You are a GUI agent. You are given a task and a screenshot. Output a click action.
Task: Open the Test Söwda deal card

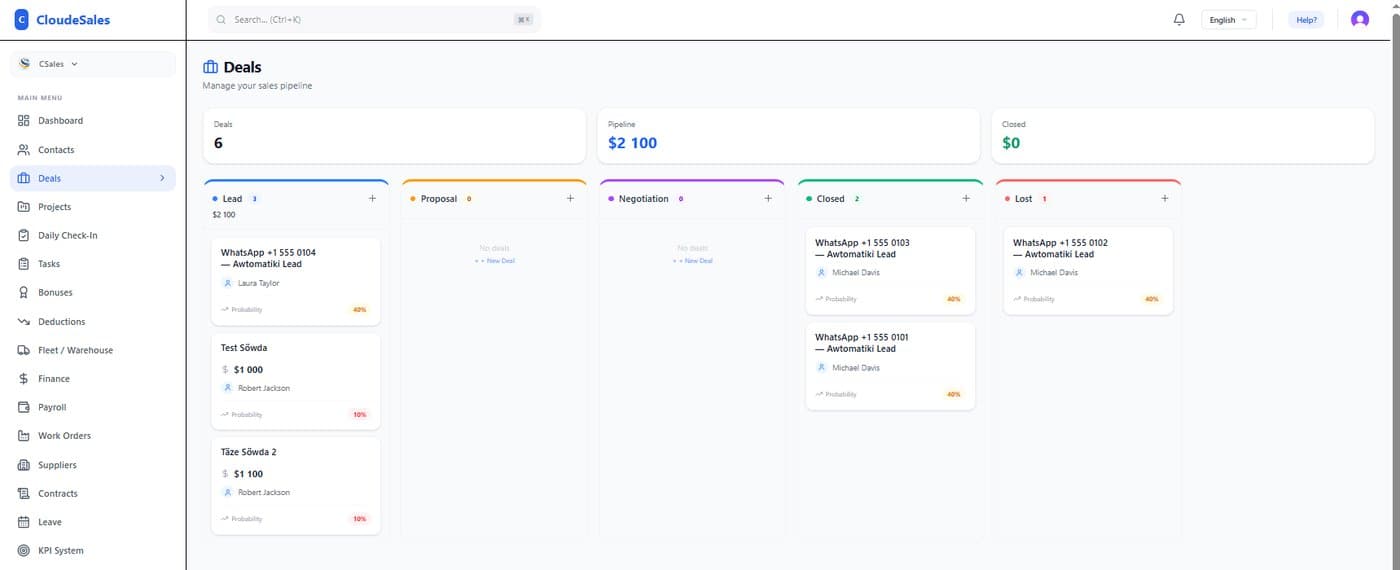296,381
